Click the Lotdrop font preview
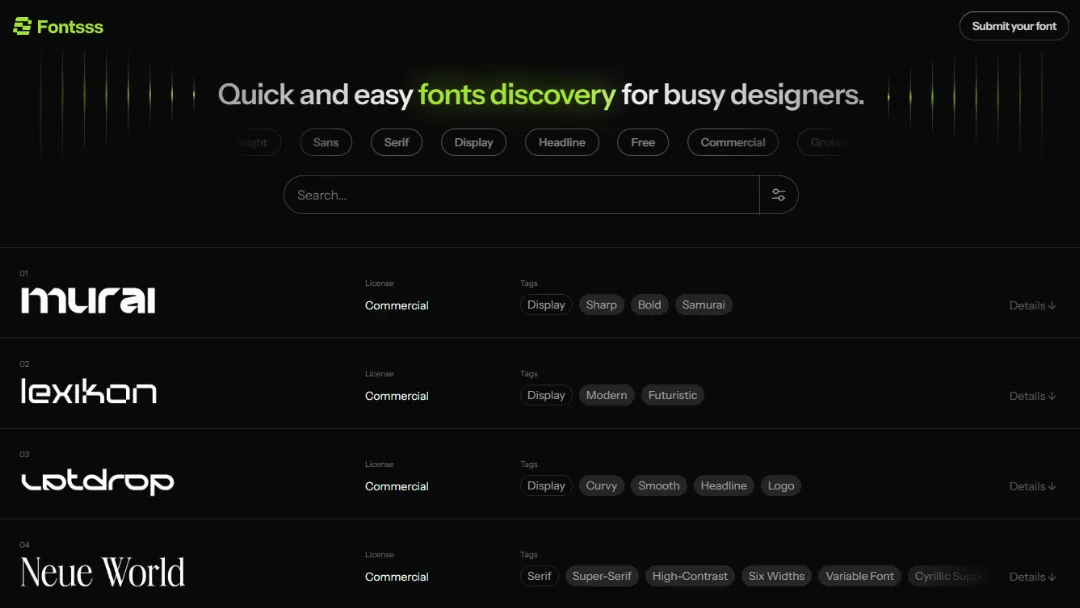 click(x=97, y=482)
